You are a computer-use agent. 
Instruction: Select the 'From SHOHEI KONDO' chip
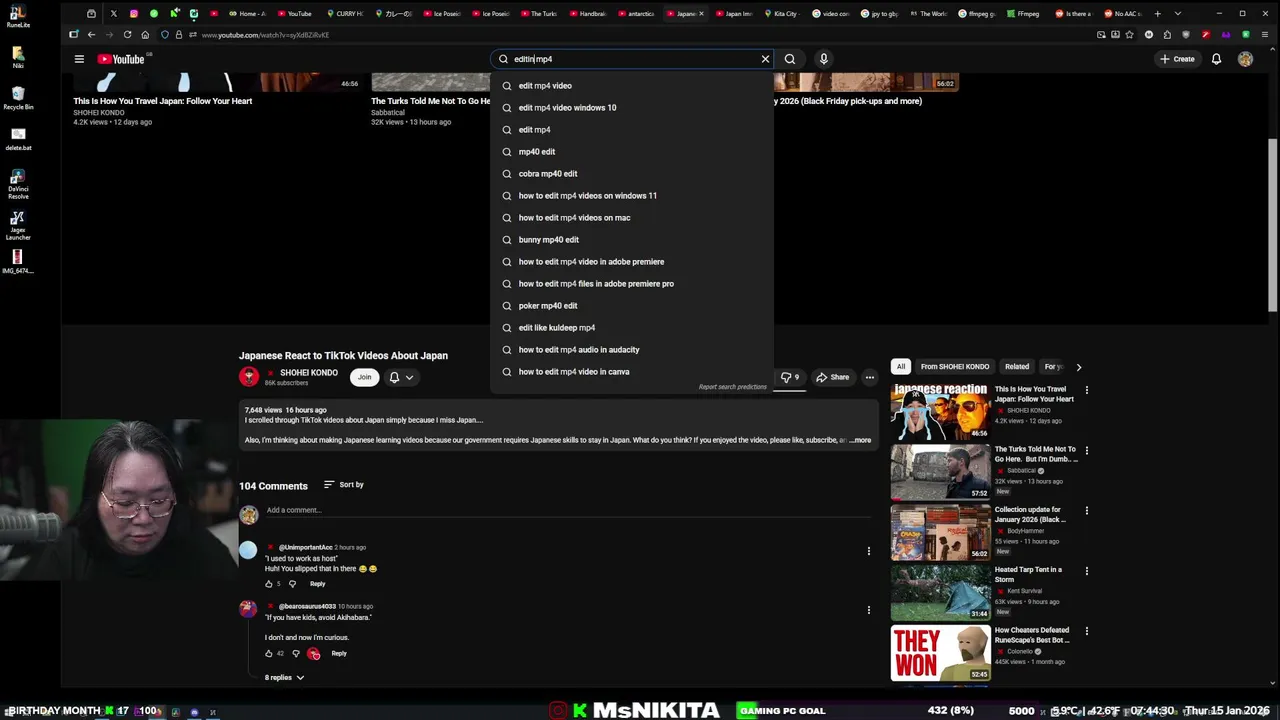coord(955,367)
